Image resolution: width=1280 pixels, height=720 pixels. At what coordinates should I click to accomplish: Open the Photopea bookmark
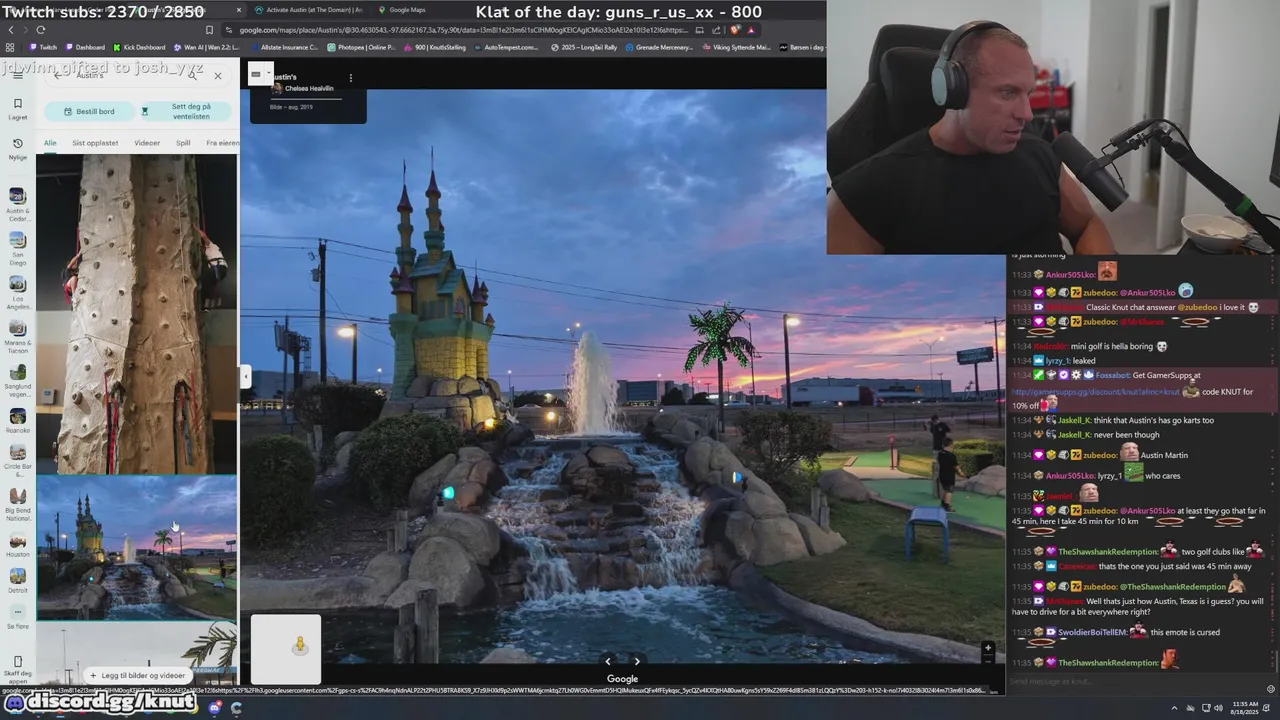click(360, 47)
